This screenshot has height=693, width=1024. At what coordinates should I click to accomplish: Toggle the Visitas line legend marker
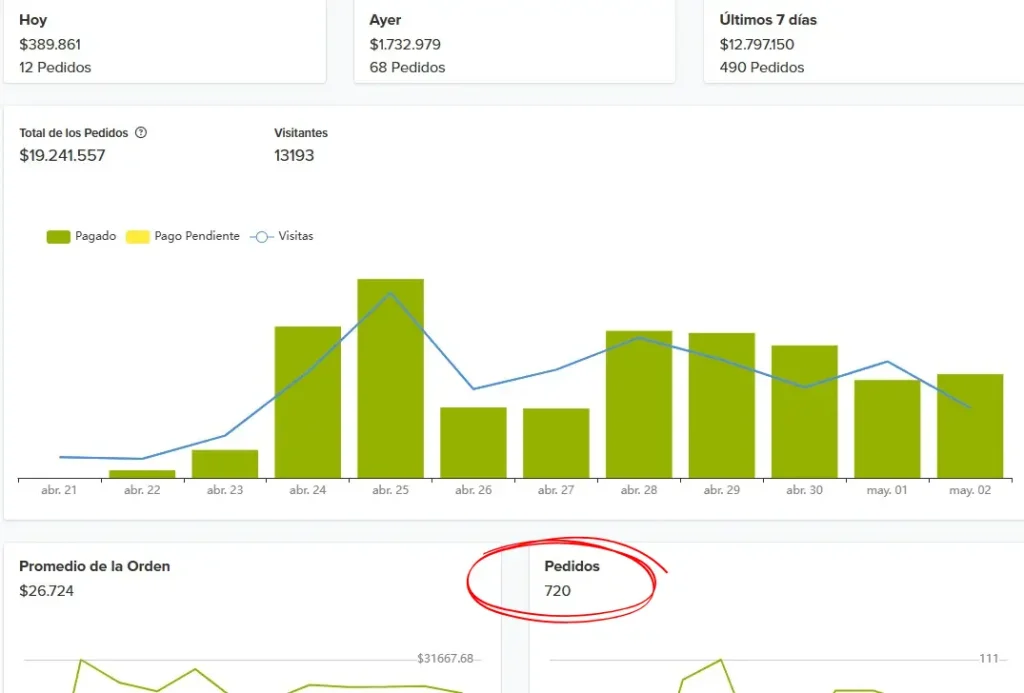262,237
